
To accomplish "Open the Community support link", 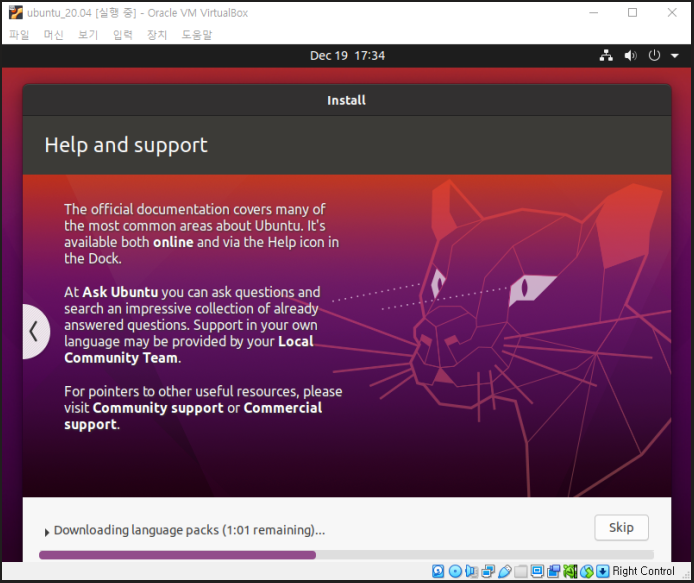I will [158, 408].
